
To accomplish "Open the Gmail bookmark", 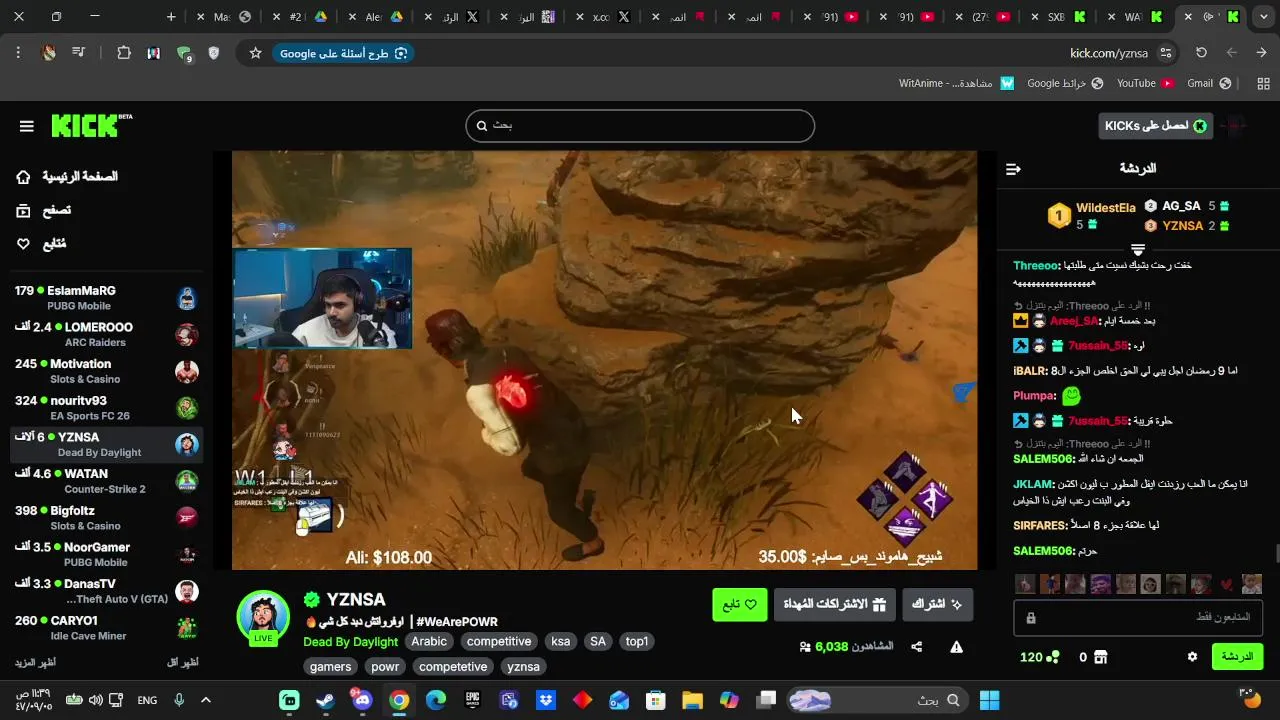I will 1209,84.
